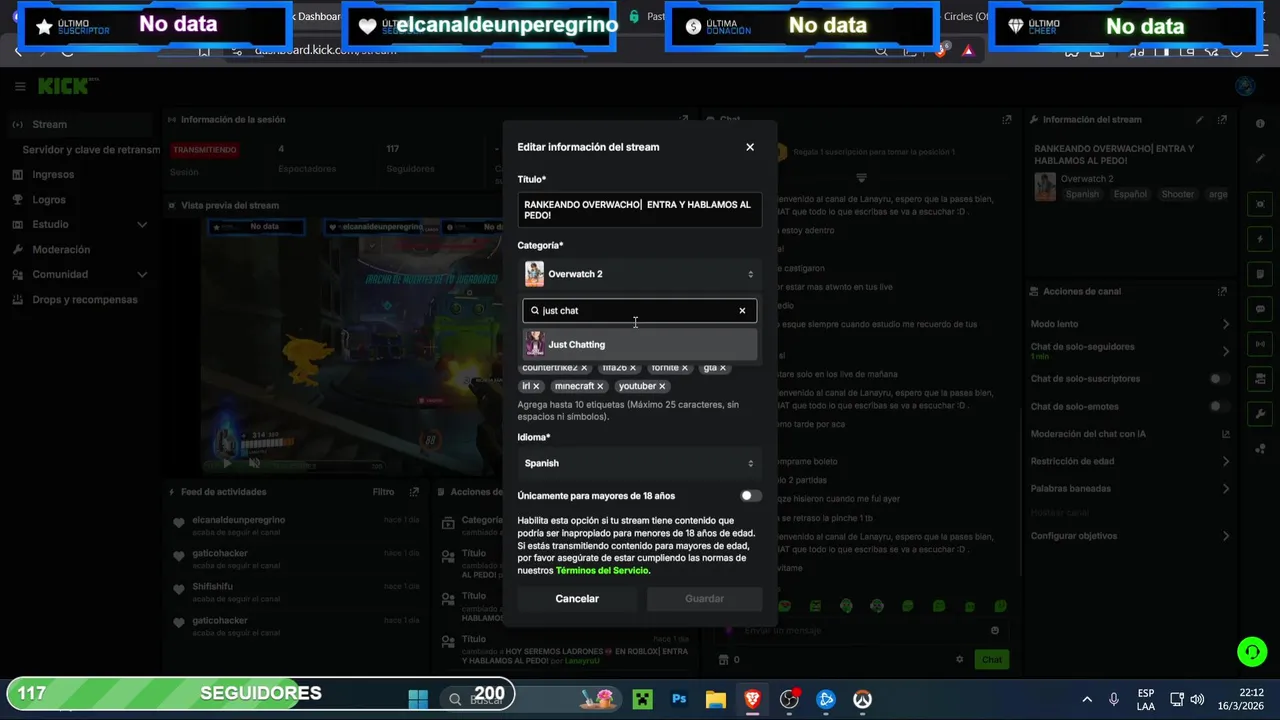Click the info icon in right toolbar
Image resolution: width=1280 pixels, height=720 pixels.
(x=1260, y=124)
